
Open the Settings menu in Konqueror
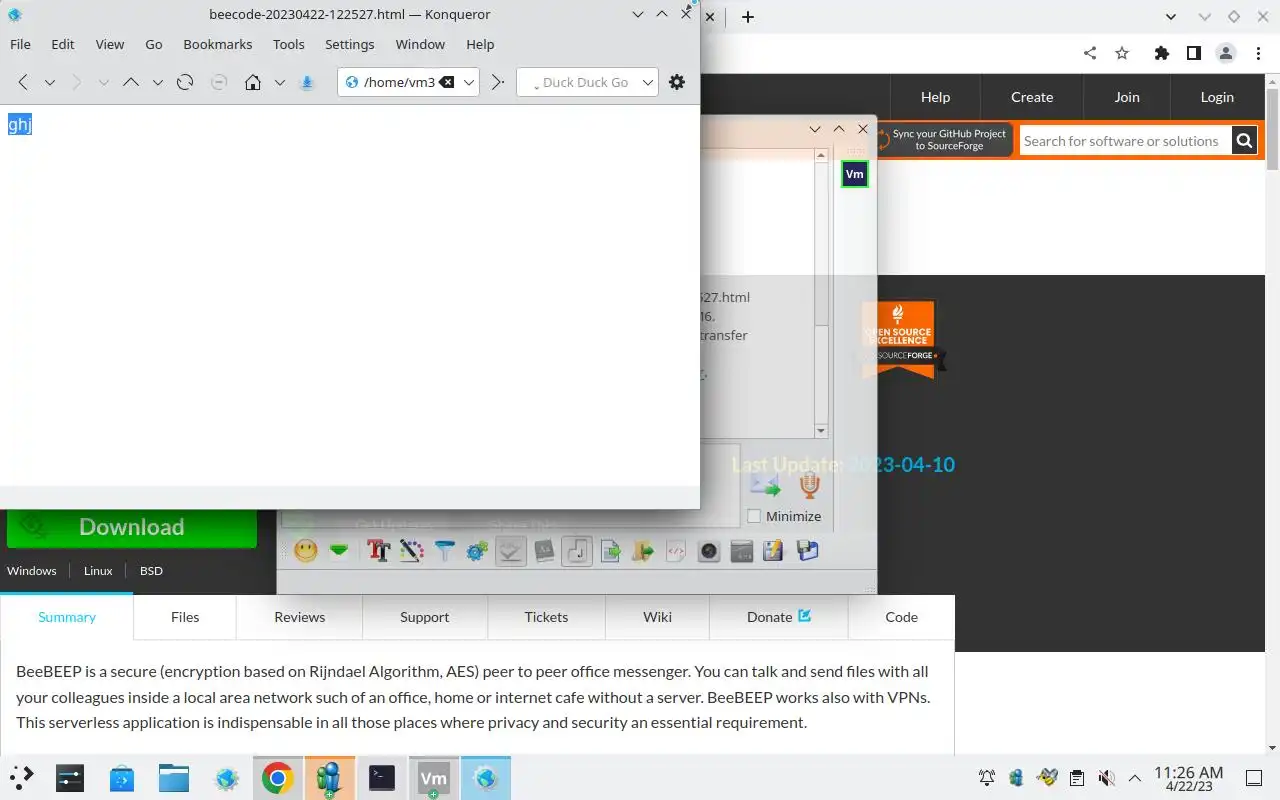coord(350,44)
